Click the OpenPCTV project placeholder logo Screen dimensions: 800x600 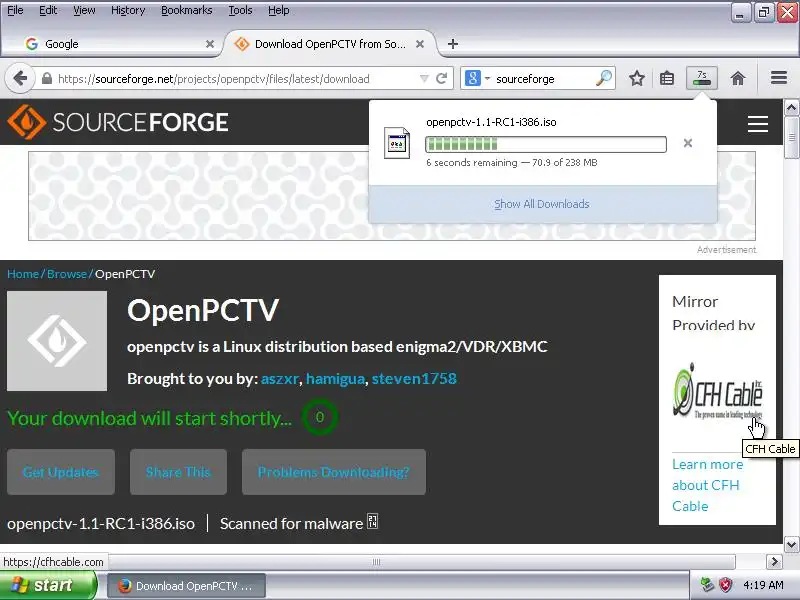tap(57, 341)
